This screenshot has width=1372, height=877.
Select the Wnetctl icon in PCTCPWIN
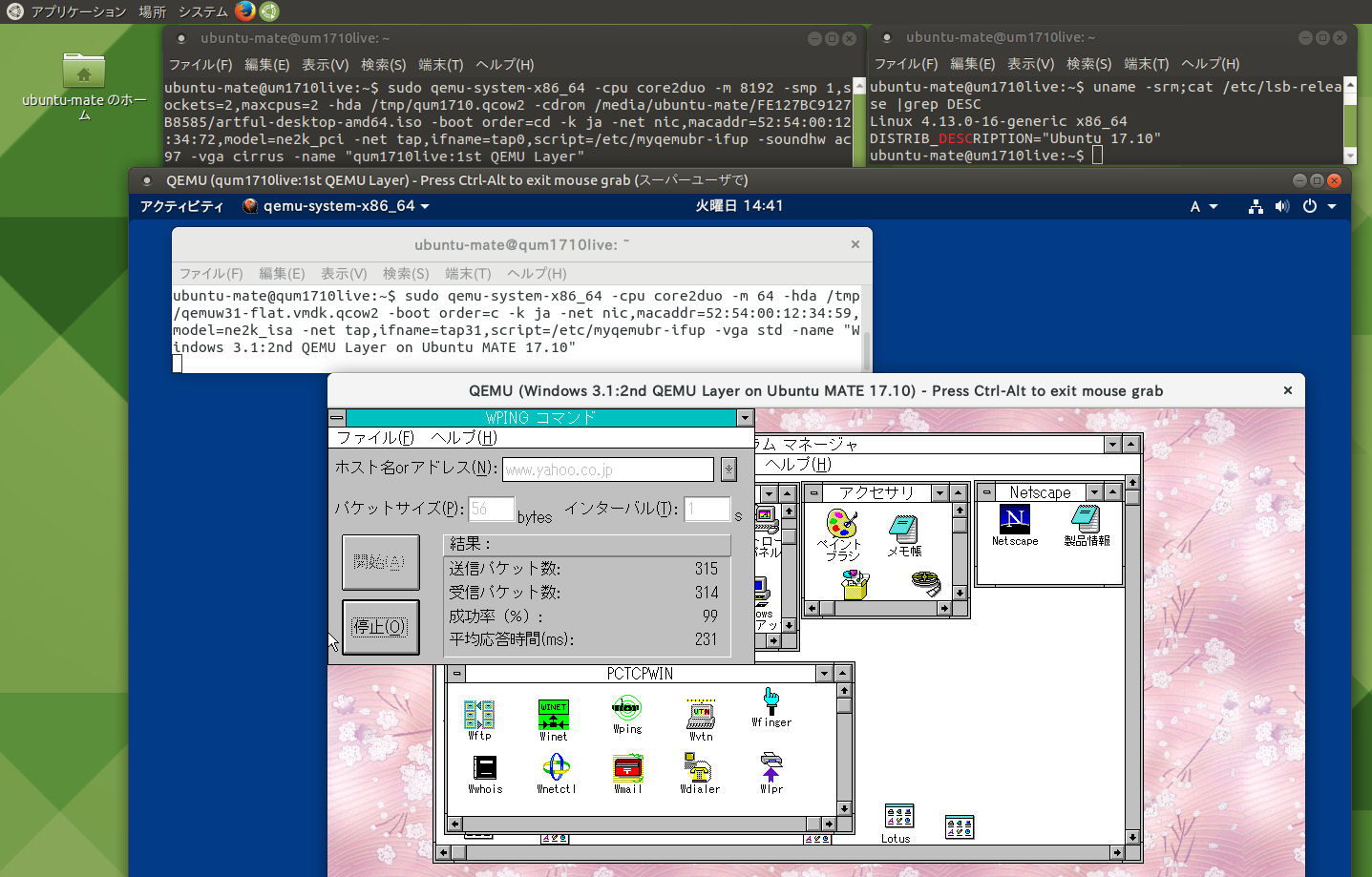coord(556,774)
